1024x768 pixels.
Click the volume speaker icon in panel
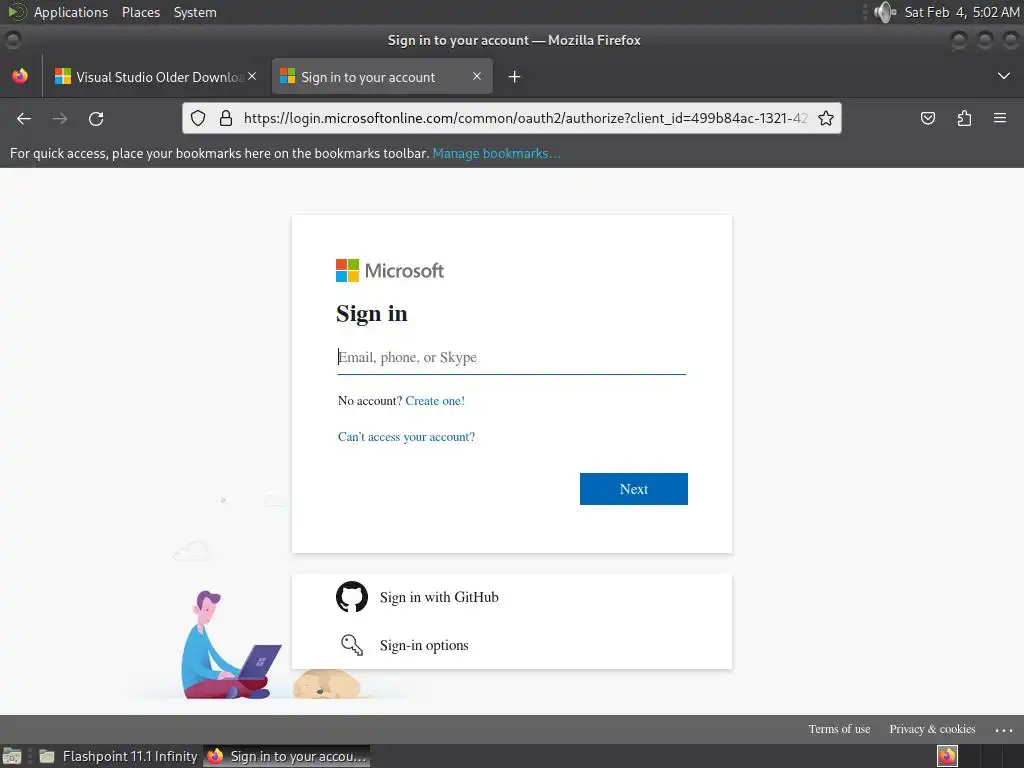pyautogui.click(x=886, y=12)
